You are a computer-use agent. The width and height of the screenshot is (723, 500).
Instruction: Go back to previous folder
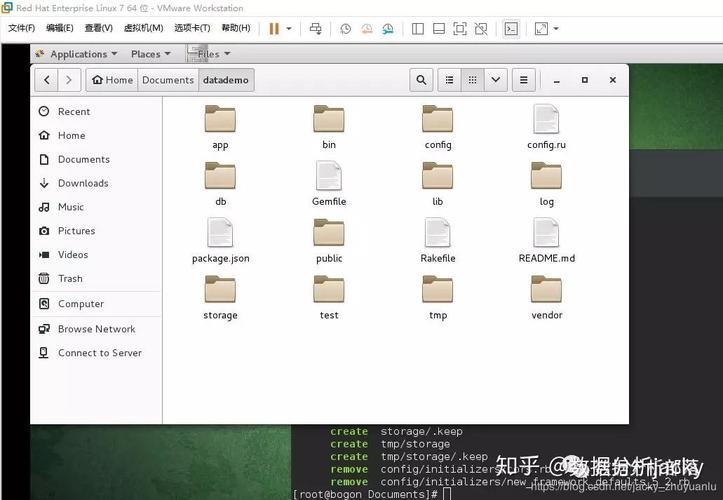[x=47, y=80]
